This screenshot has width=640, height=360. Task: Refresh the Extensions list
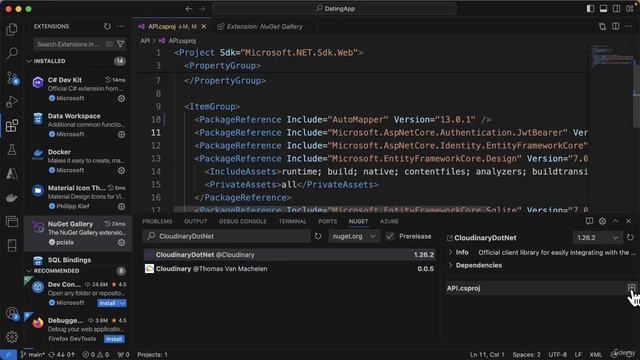(107, 26)
